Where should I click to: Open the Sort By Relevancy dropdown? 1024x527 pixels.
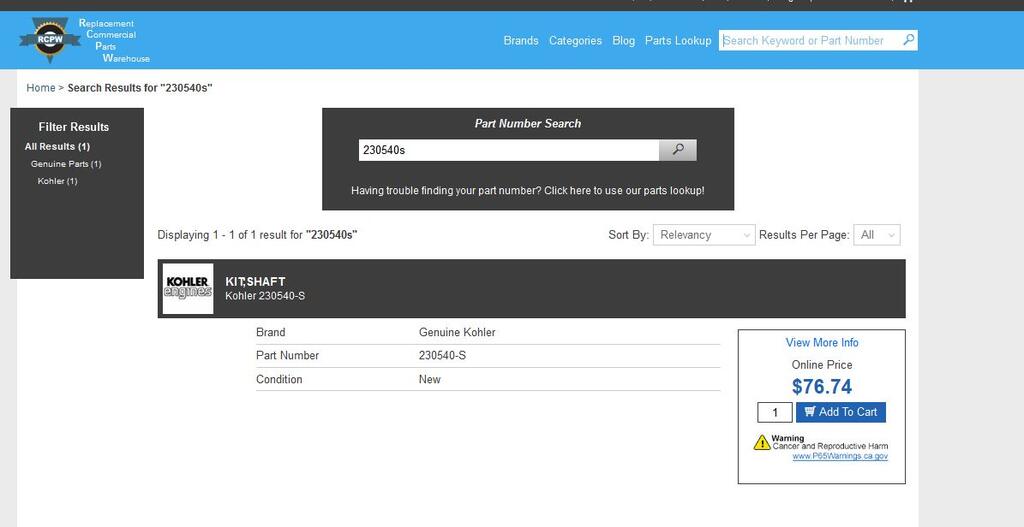pos(704,235)
